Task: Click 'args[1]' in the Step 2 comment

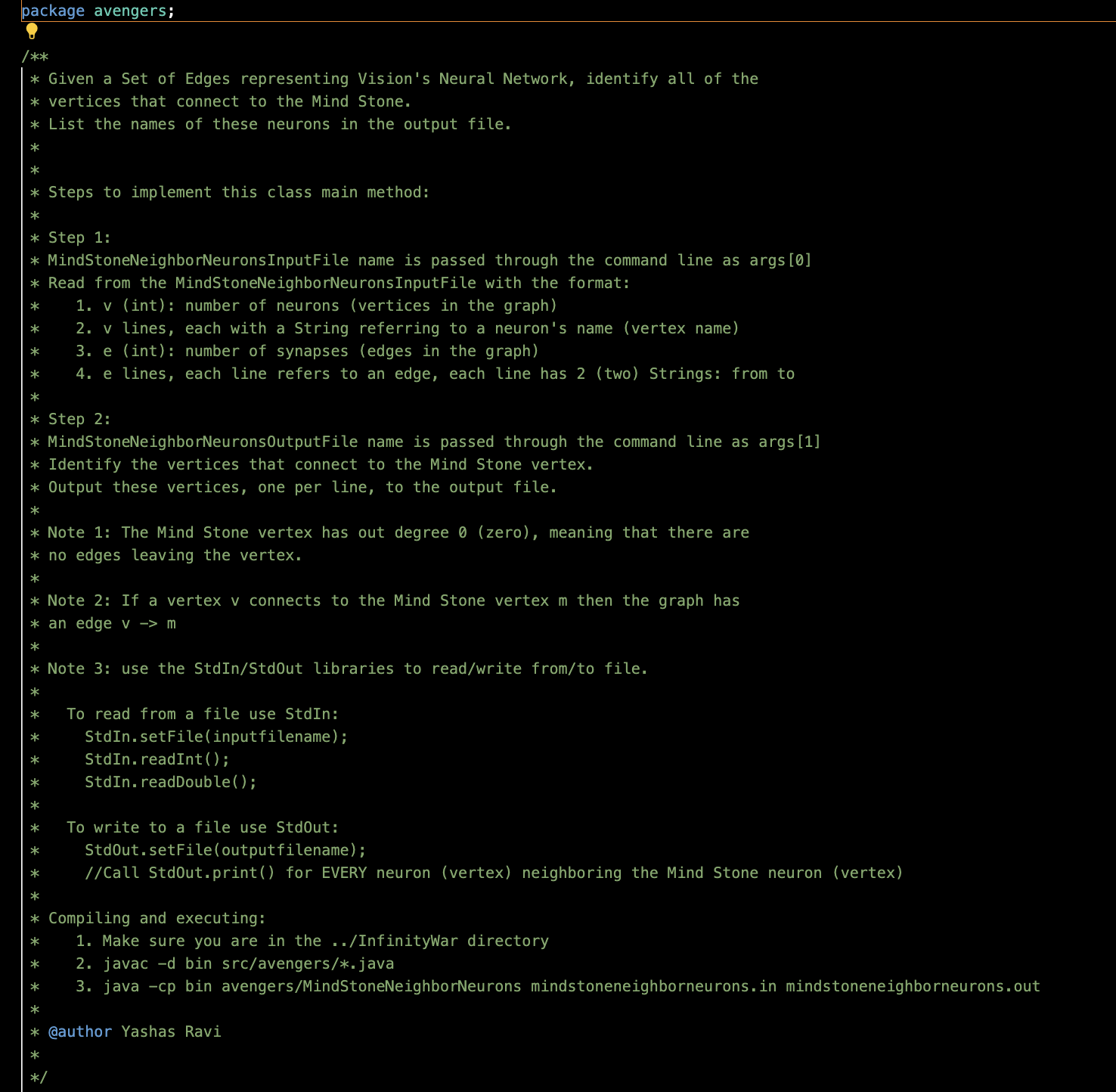Action: [789, 442]
